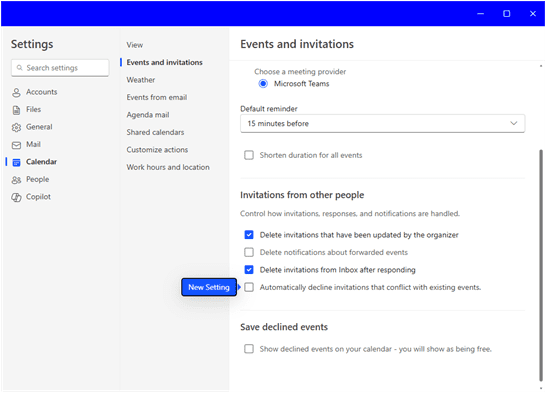
Task: Uncheck Delete invitations updated by the organizer
Action: pyautogui.click(x=249, y=235)
